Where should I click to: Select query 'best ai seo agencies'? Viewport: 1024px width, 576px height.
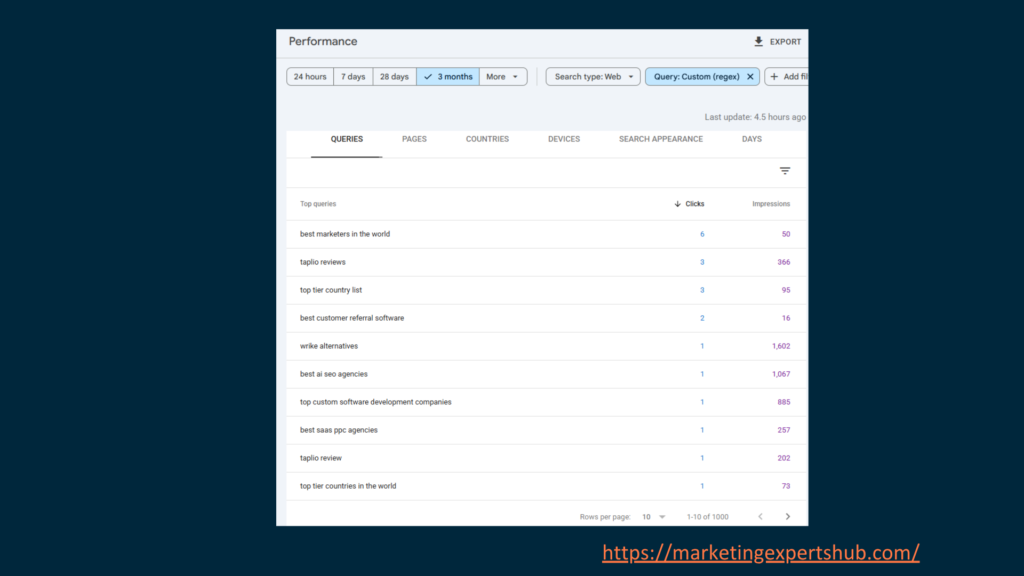pyautogui.click(x=334, y=374)
